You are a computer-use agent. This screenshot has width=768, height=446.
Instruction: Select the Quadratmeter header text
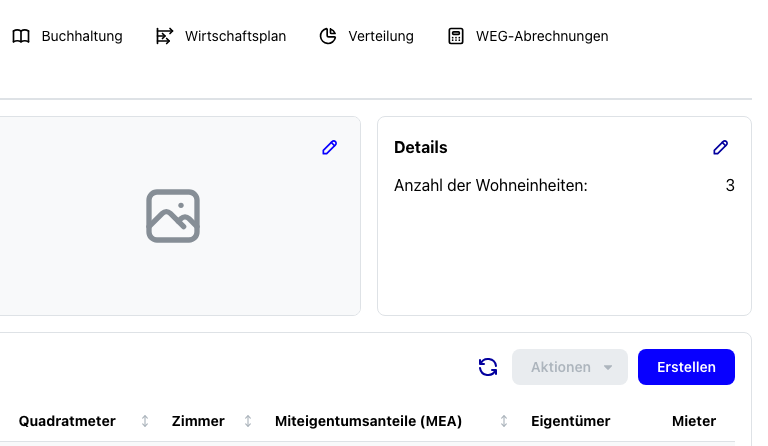[67, 421]
